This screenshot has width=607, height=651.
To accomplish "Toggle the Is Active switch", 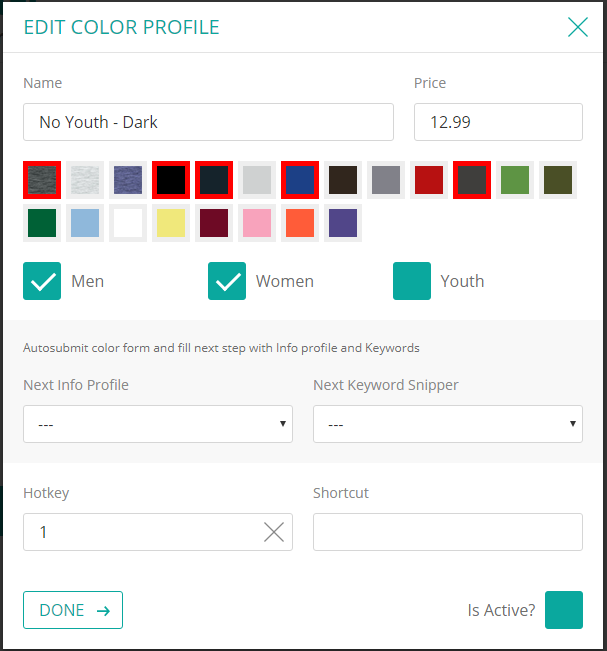I will [563, 610].
